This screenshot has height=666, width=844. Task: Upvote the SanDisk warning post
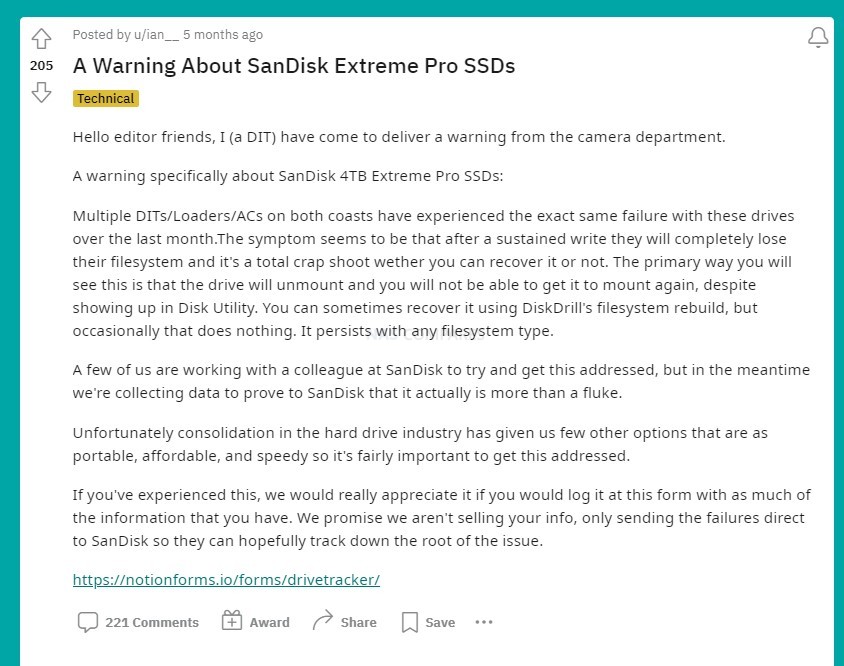click(x=41, y=39)
